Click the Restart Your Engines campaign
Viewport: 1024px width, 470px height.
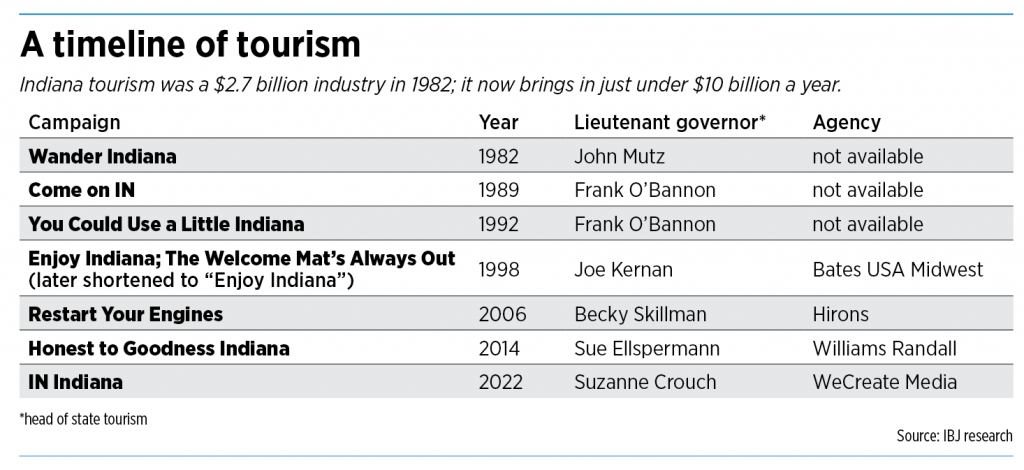click(125, 315)
